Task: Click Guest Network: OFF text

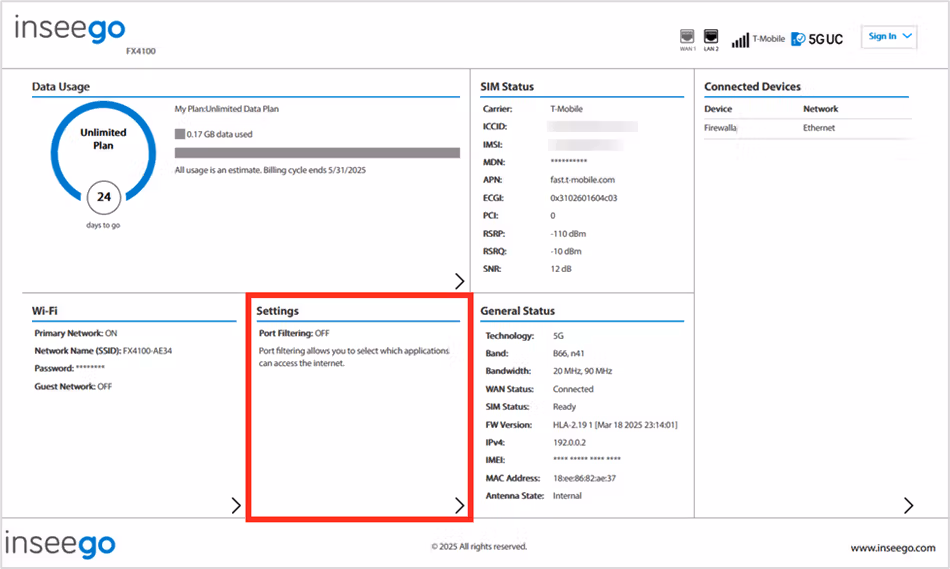Action: pos(73,387)
